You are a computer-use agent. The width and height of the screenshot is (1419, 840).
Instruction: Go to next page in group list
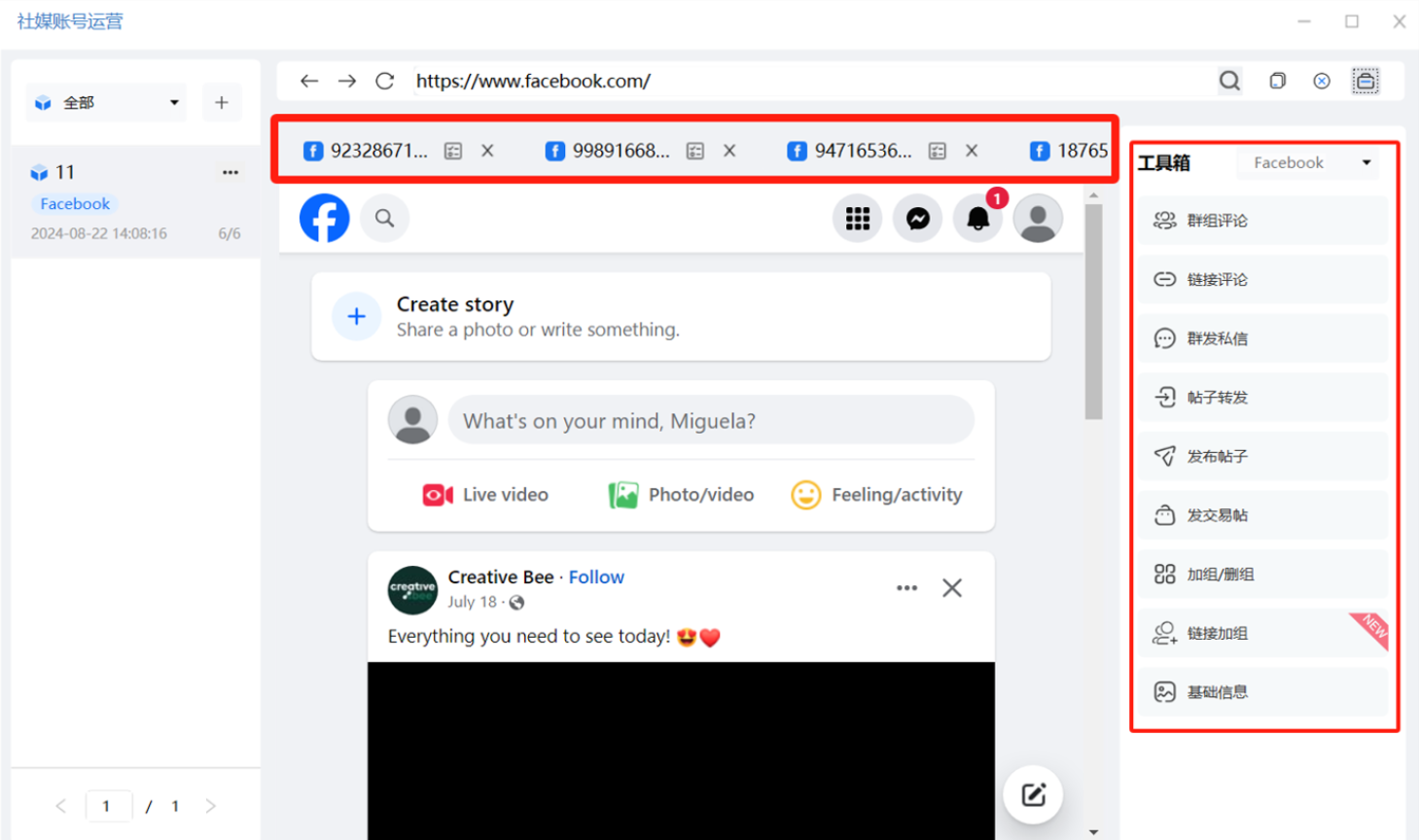coord(211,806)
